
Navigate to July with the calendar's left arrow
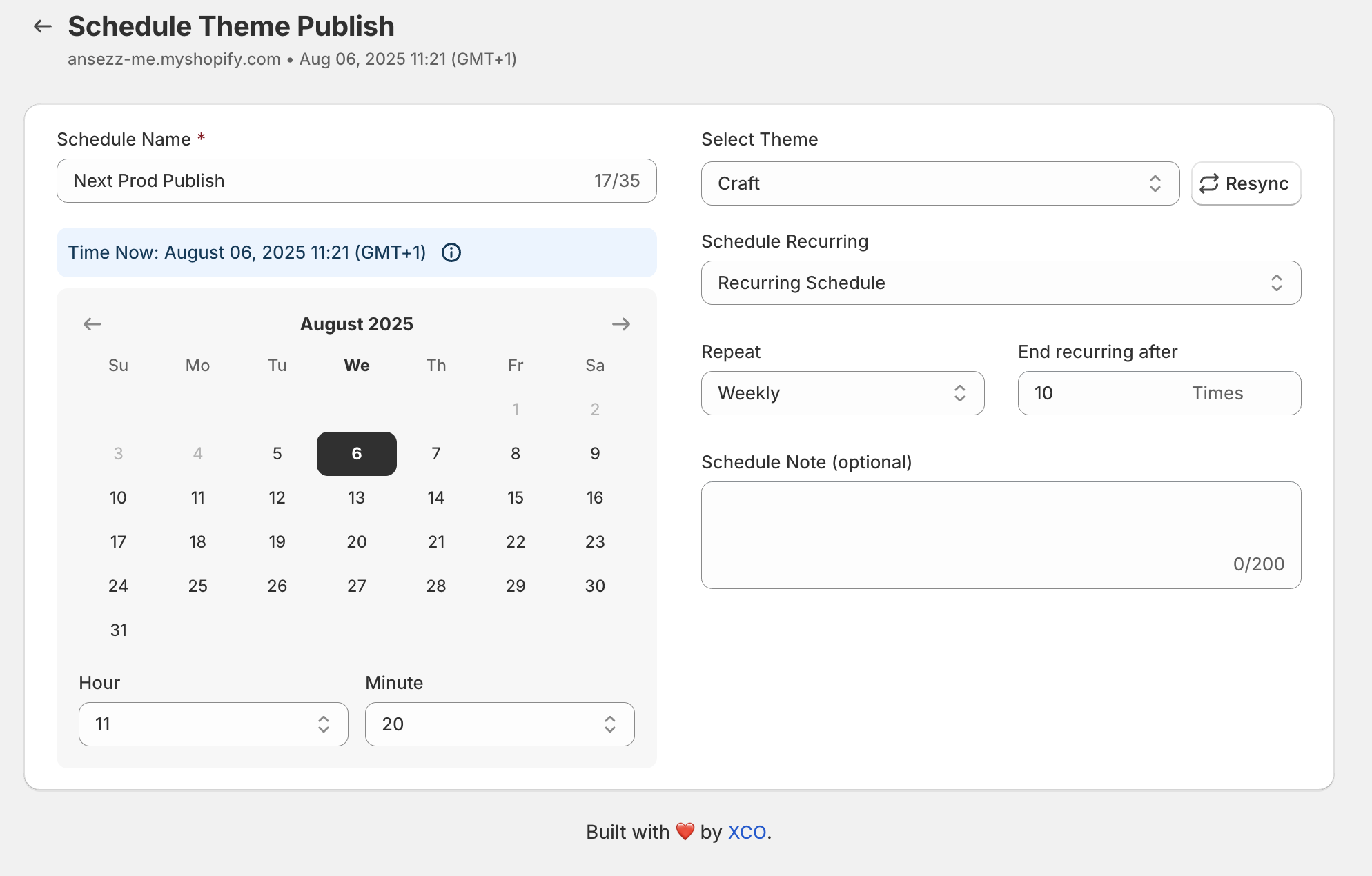(92, 323)
